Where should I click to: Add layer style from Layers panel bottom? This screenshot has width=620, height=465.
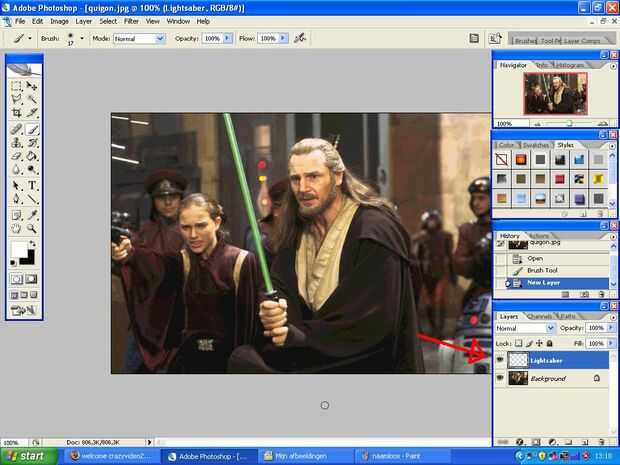pyautogui.click(x=520, y=442)
